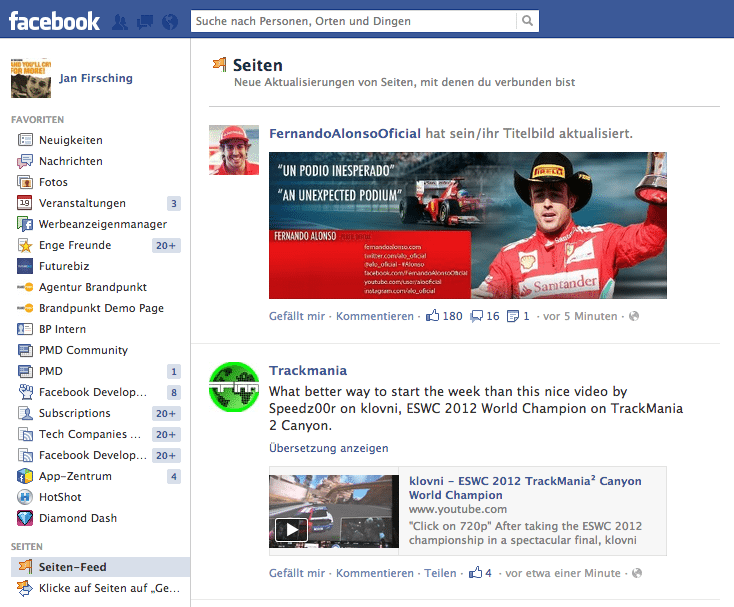Click the Subscriptions list icon

tap(25, 413)
